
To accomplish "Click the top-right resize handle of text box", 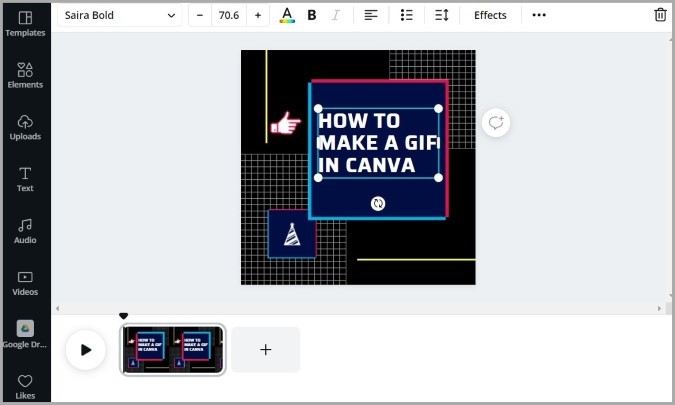I will [438, 108].
